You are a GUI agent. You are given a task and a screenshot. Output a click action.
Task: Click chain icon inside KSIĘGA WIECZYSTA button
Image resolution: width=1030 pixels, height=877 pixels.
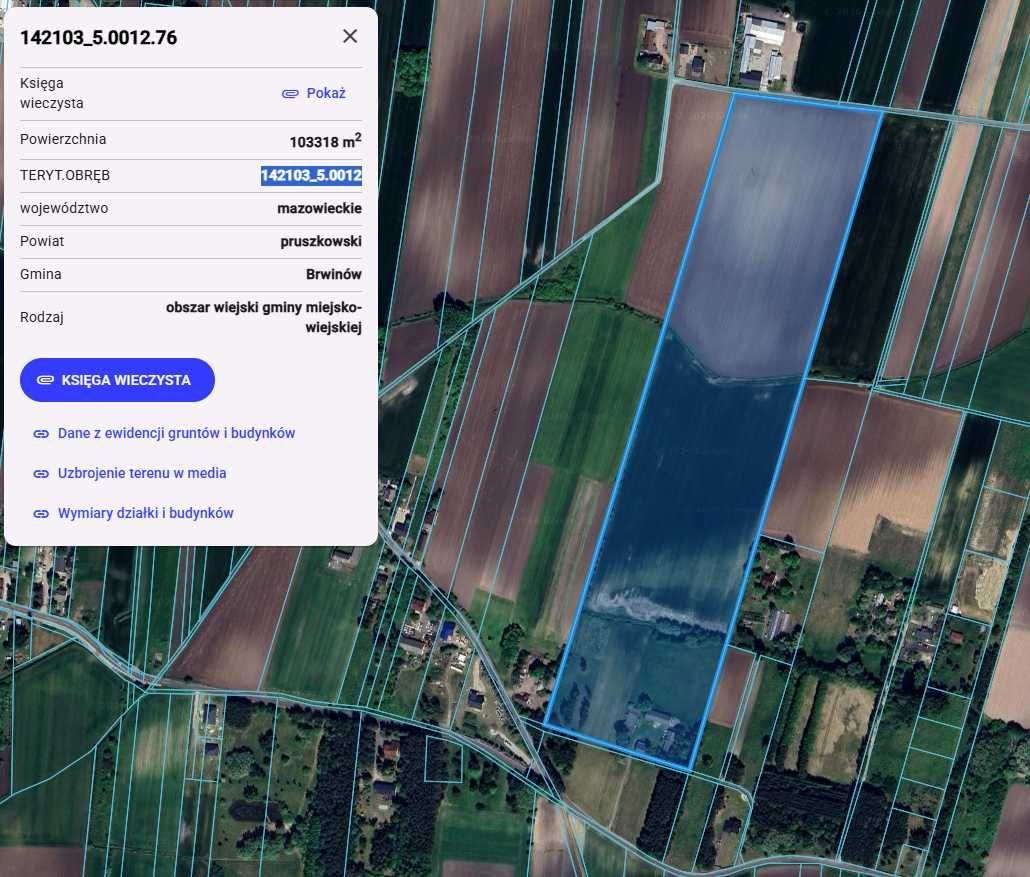(45, 380)
